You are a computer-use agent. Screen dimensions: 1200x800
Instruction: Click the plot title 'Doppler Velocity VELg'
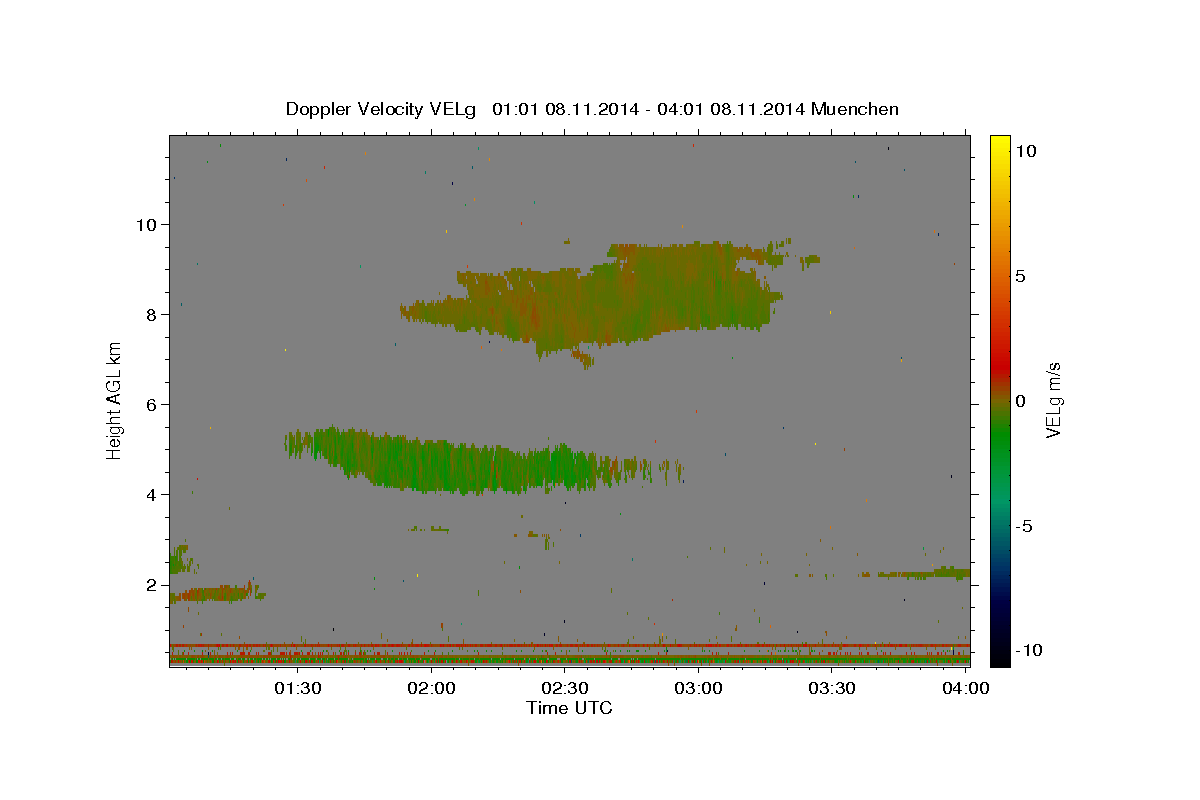coord(383,109)
